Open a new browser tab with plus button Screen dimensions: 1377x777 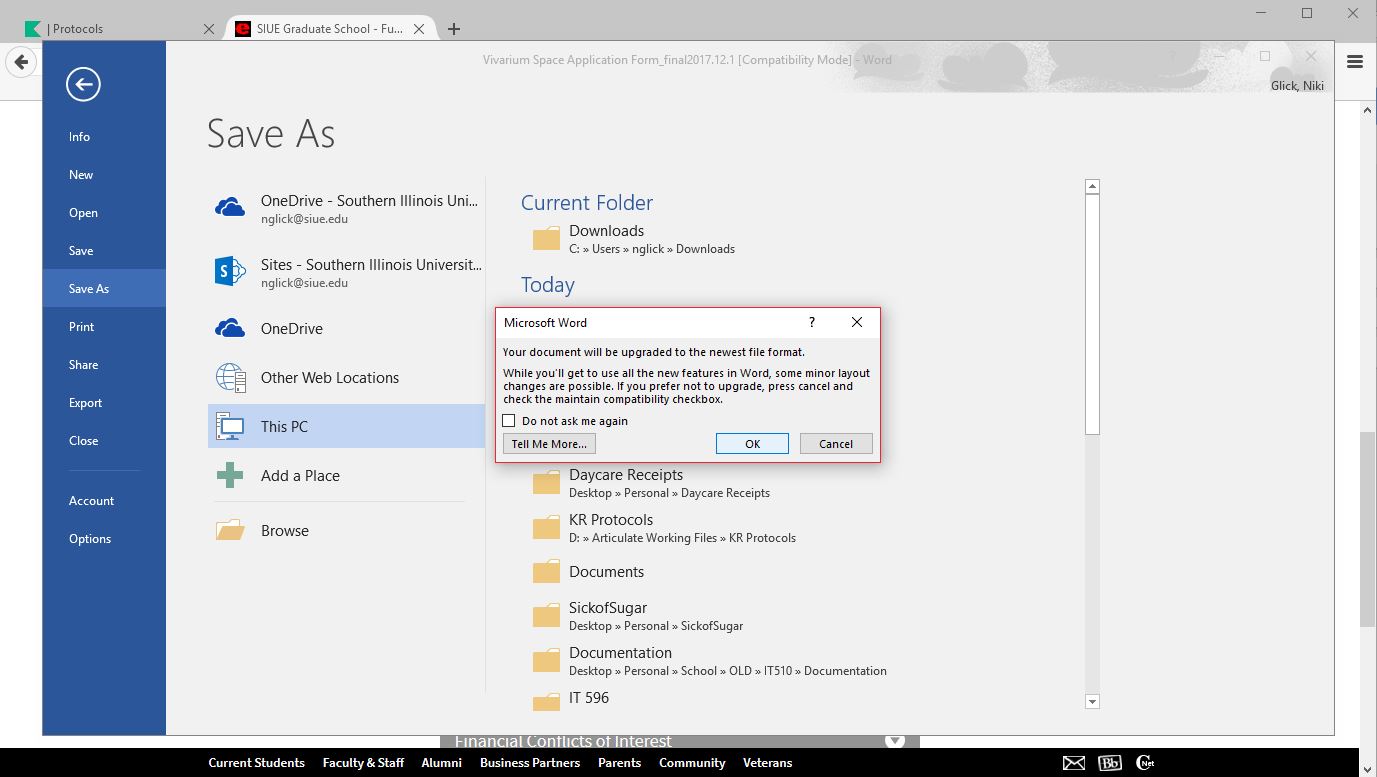click(x=454, y=29)
